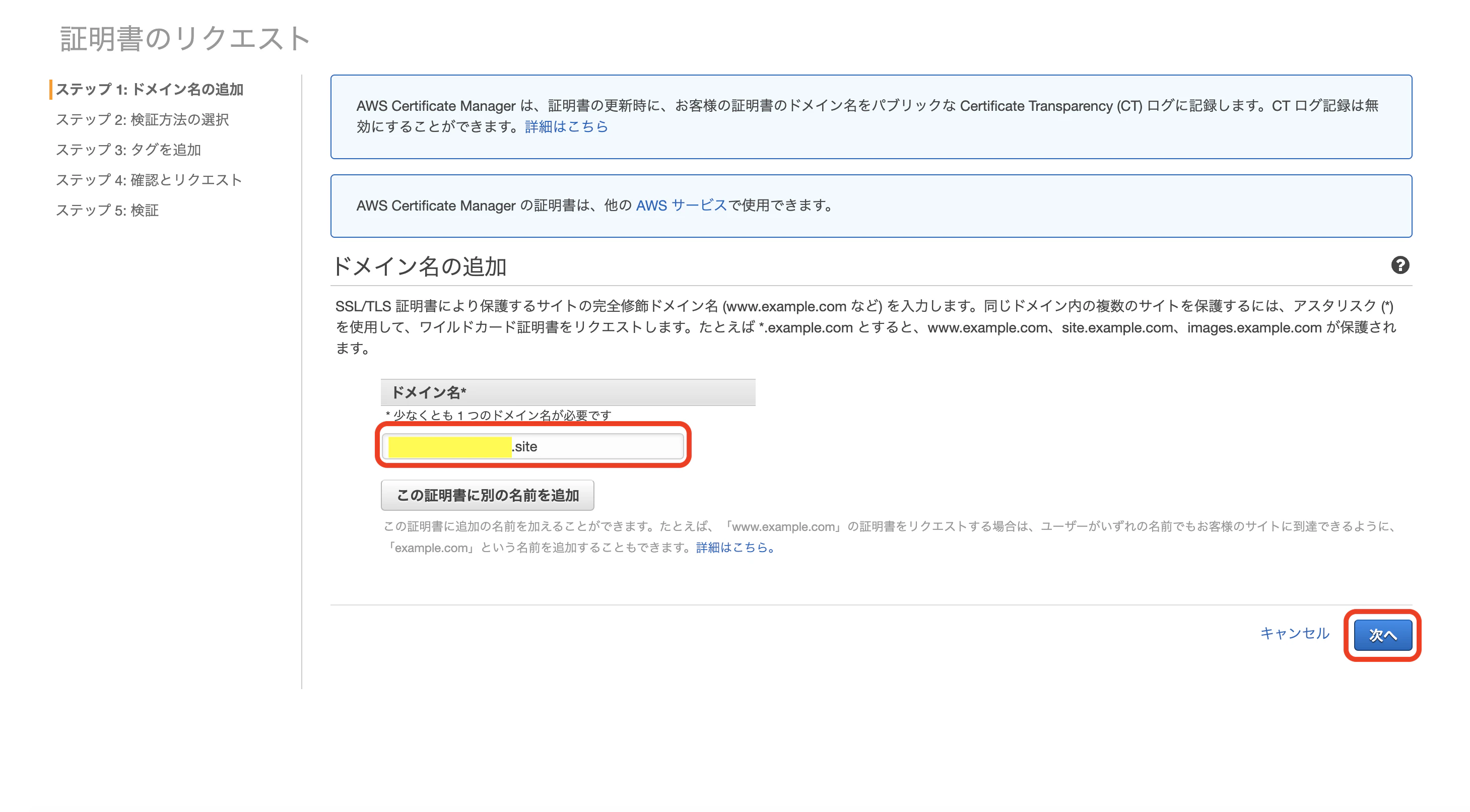The width and height of the screenshot is (1470, 812).
Task: Click the ドメイン名の追加 section heading
Action: [420, 266]
